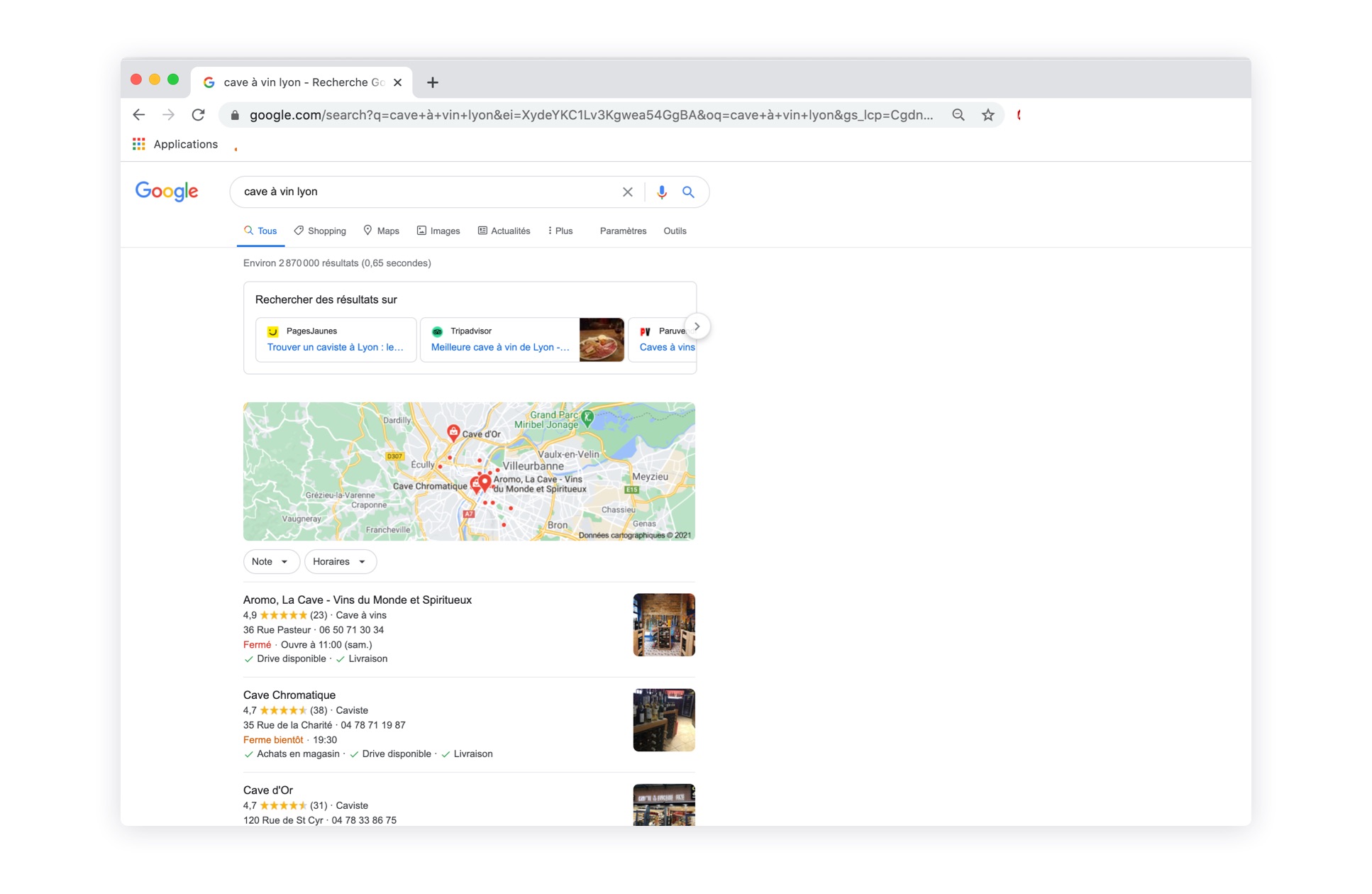Open the zoom magnifier icon in address bar
This screenshot has height=894, width=1372.
pos(958,115)
